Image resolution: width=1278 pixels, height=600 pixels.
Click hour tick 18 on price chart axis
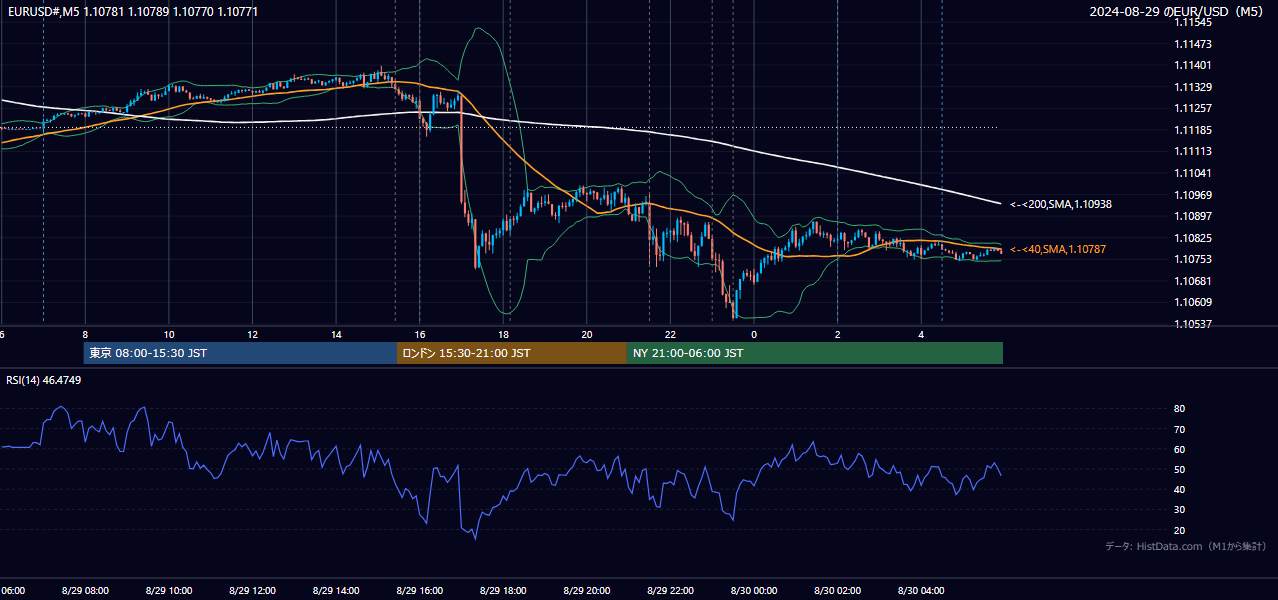(x=504, y=334)
